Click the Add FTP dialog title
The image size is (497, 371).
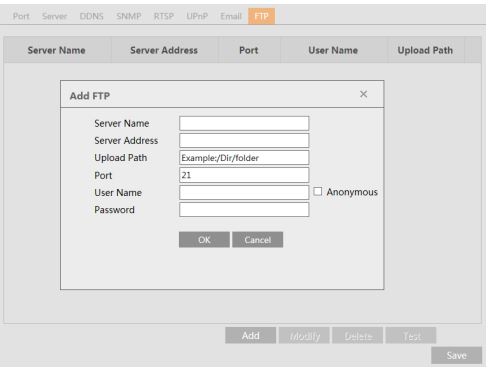[90, 96]
